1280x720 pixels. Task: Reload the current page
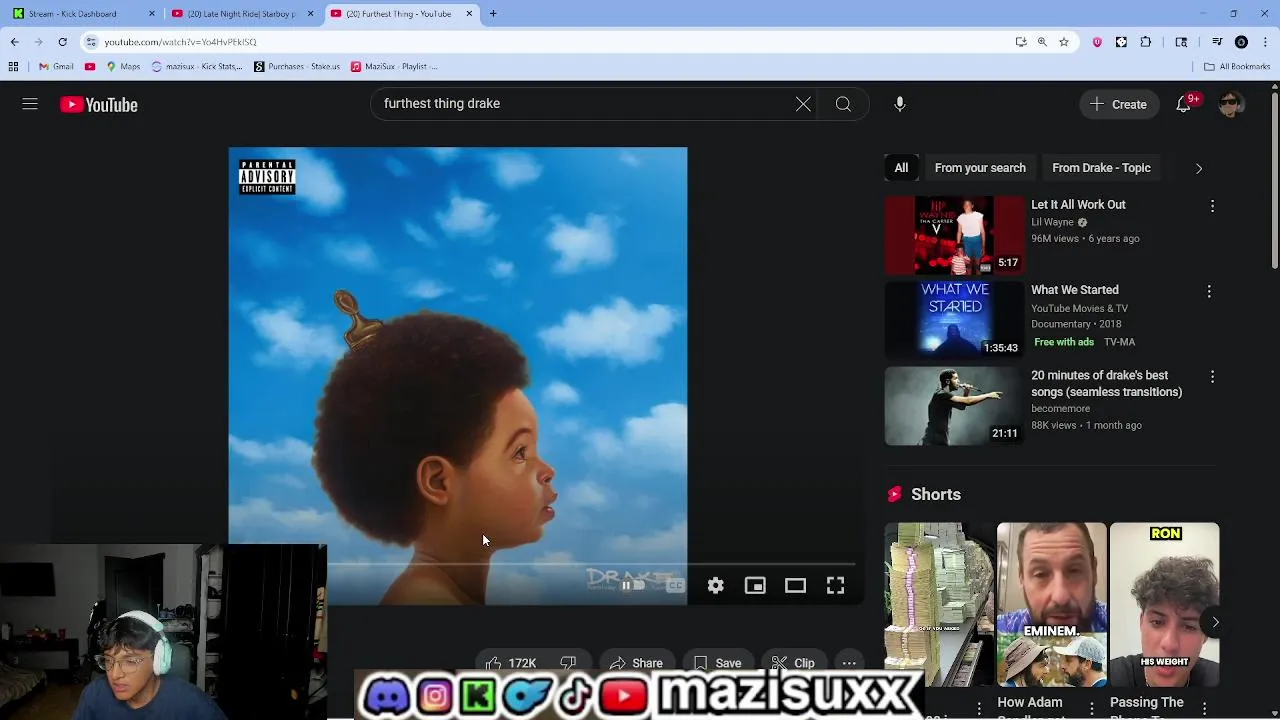[62, 42]
